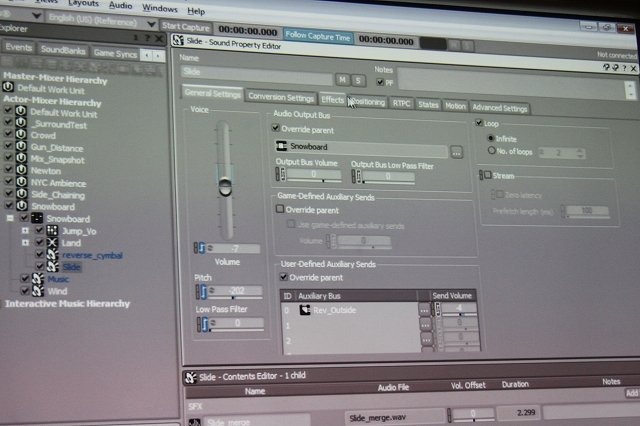The image size is (640, 426).
Task: Click the Volume RTPC link indicator icon
Action: [201, 247]
